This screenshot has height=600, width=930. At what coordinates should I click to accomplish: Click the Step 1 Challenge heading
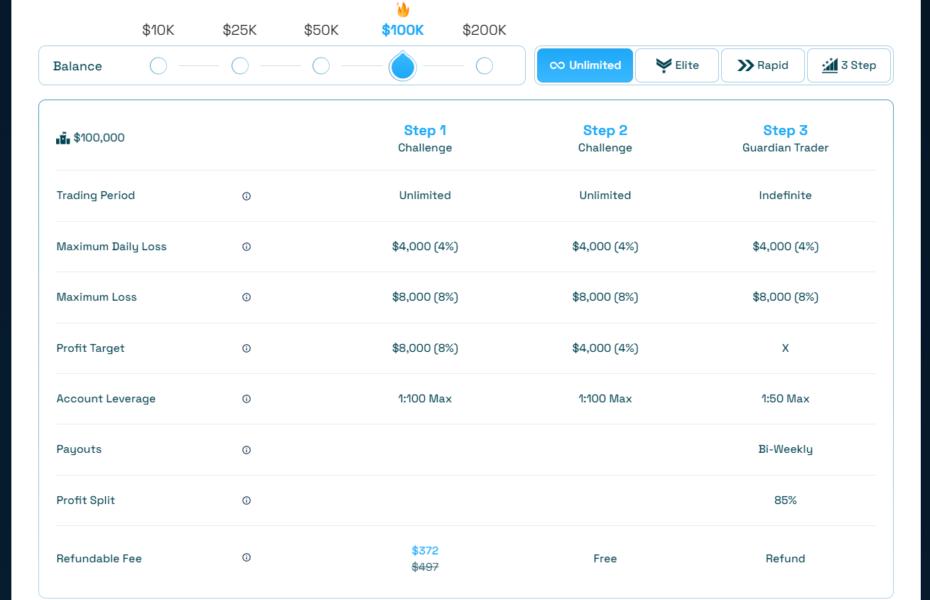[x=425, y=138]
